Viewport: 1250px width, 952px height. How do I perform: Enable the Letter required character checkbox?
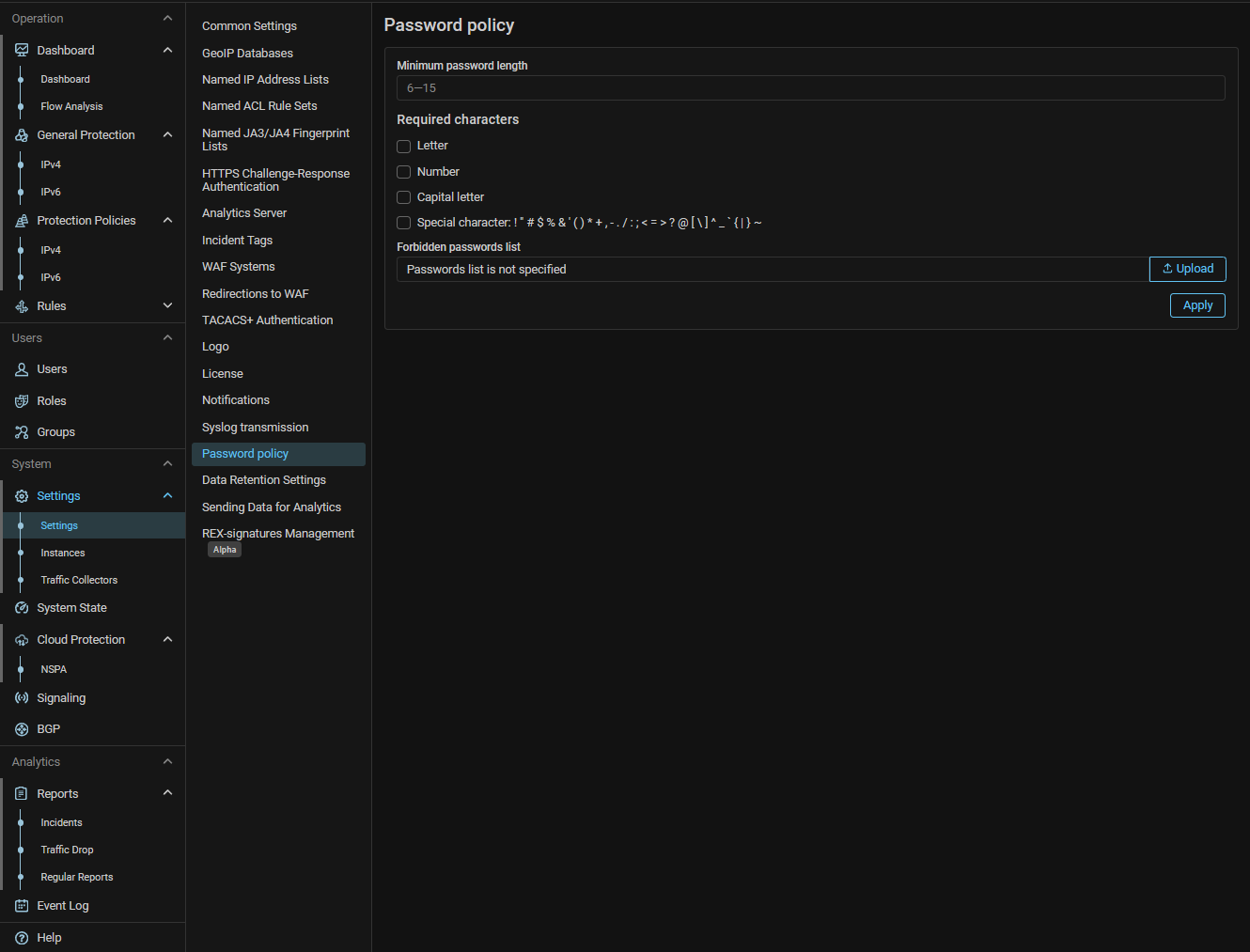pyautogui.click(x=404, y=147)
